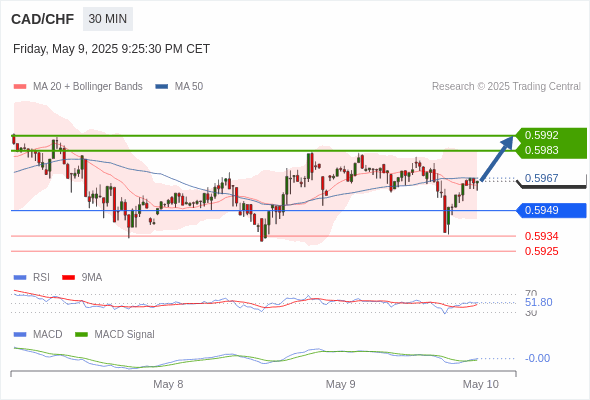Click the MACD value -0.00
The height and width of the screenshot is (400, 590).
(537, 358)
